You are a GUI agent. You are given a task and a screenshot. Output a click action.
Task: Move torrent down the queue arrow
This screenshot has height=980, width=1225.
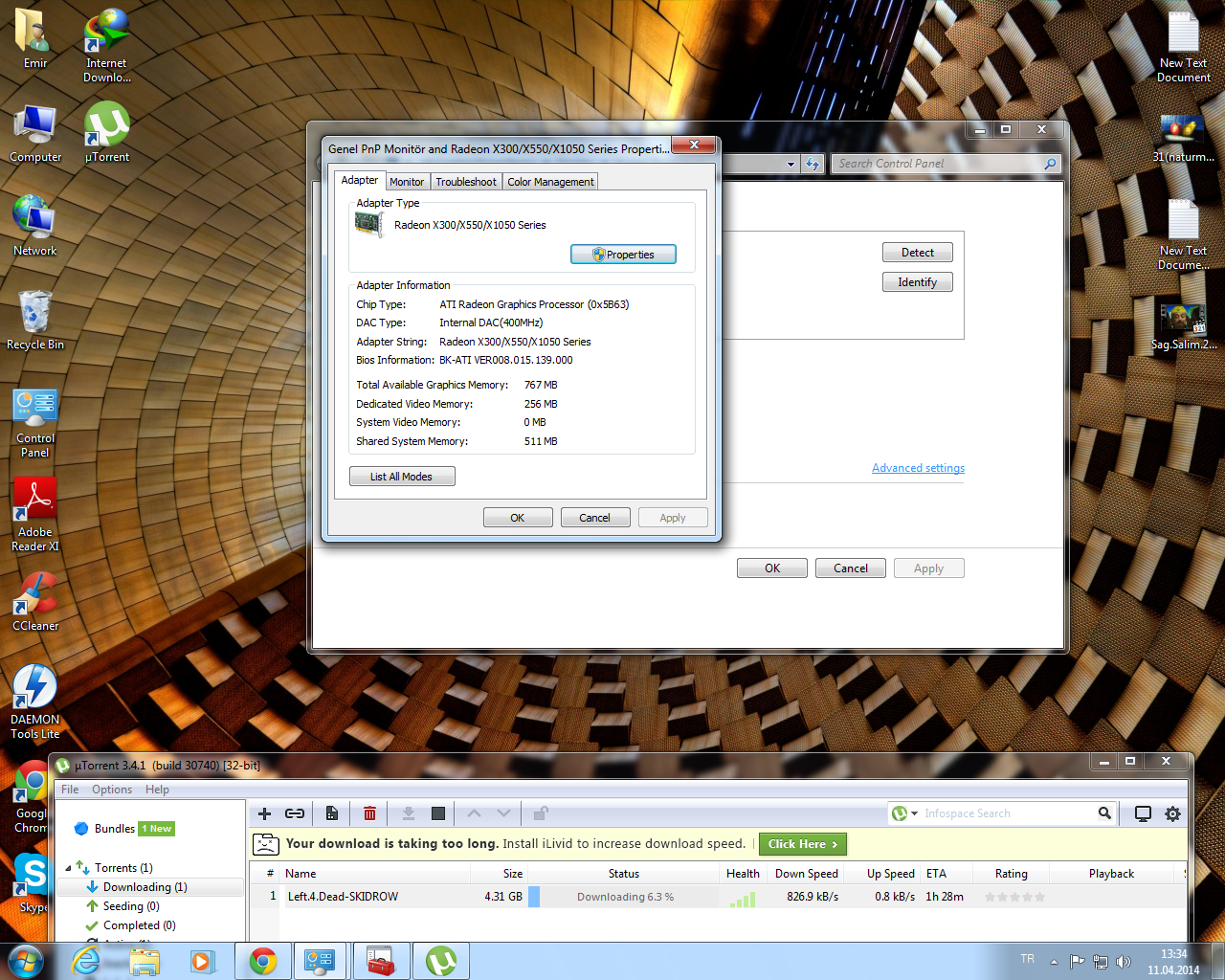(503, 813)
